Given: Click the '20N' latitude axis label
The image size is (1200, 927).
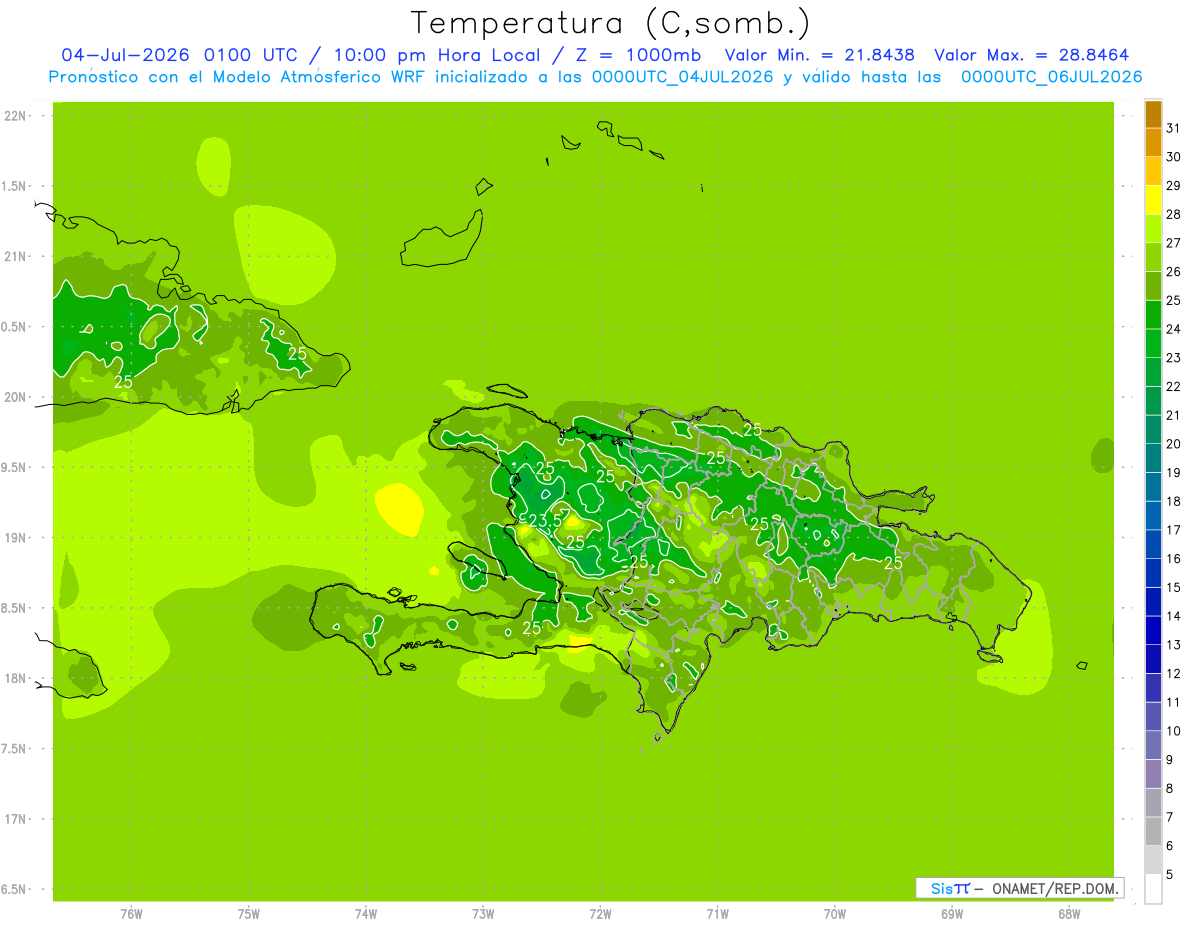Looking at the screenshot, I should (x=15, y=397).
